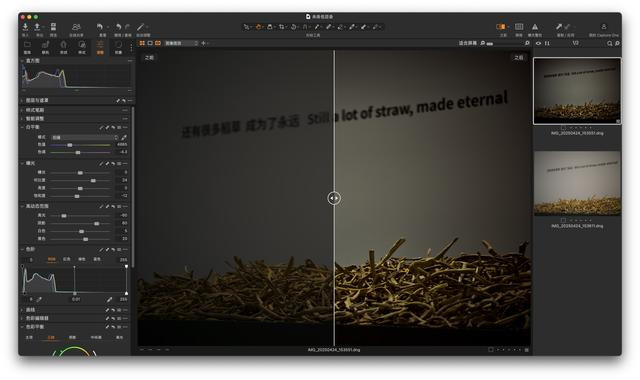
Task: Open the white balance mode dropdown
Action: [x=84, y=138]
